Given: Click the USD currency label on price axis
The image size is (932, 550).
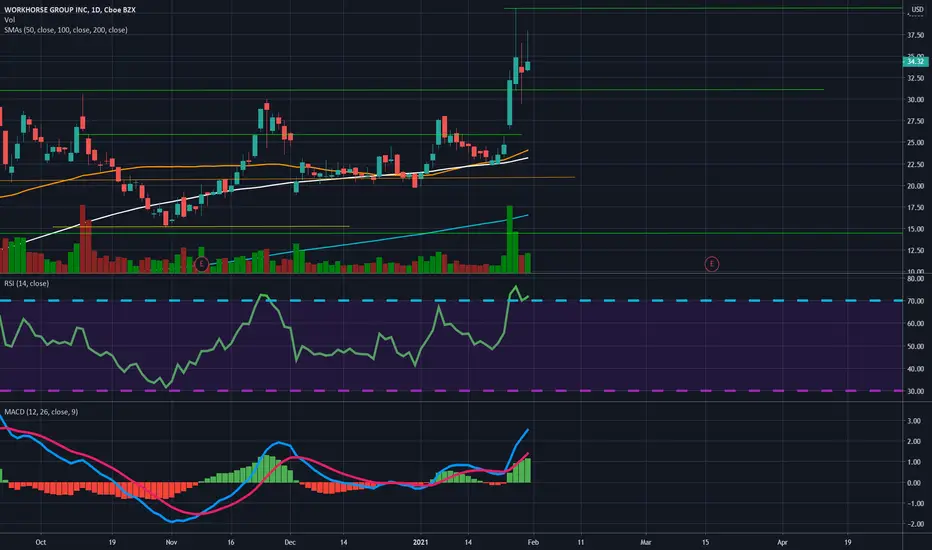Looking at the screenshot, I should coord(918,10).
